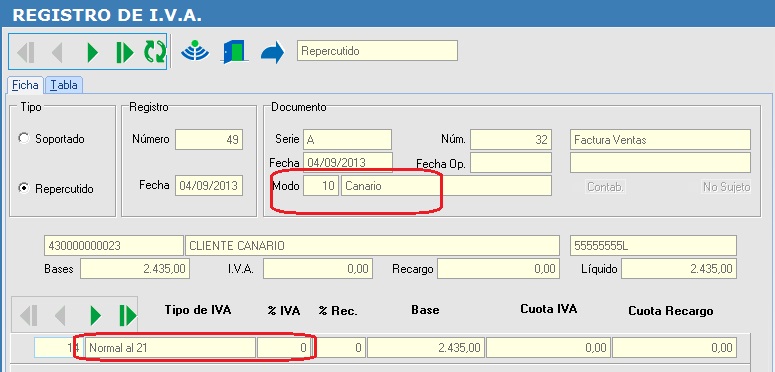Click the Cuota Recargo column header
Image resolution: width=775 pixels, height=372 pixels.
671,311
